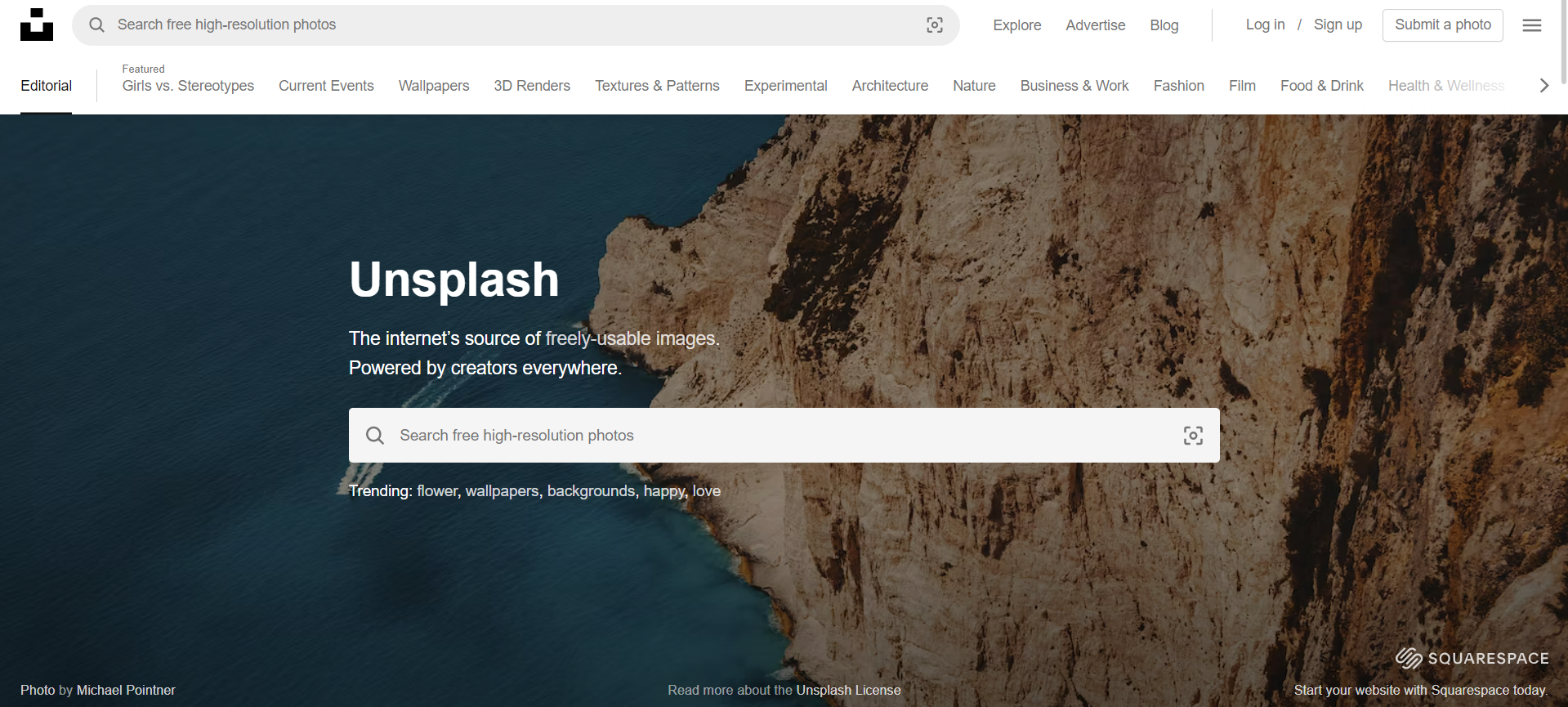Open Business & Work category

point(1074,86)
